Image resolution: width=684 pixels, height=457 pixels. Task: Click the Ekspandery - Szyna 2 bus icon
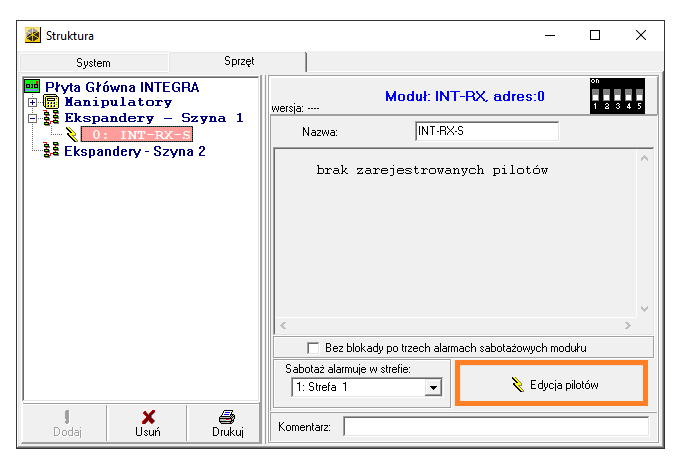(52, 152)
